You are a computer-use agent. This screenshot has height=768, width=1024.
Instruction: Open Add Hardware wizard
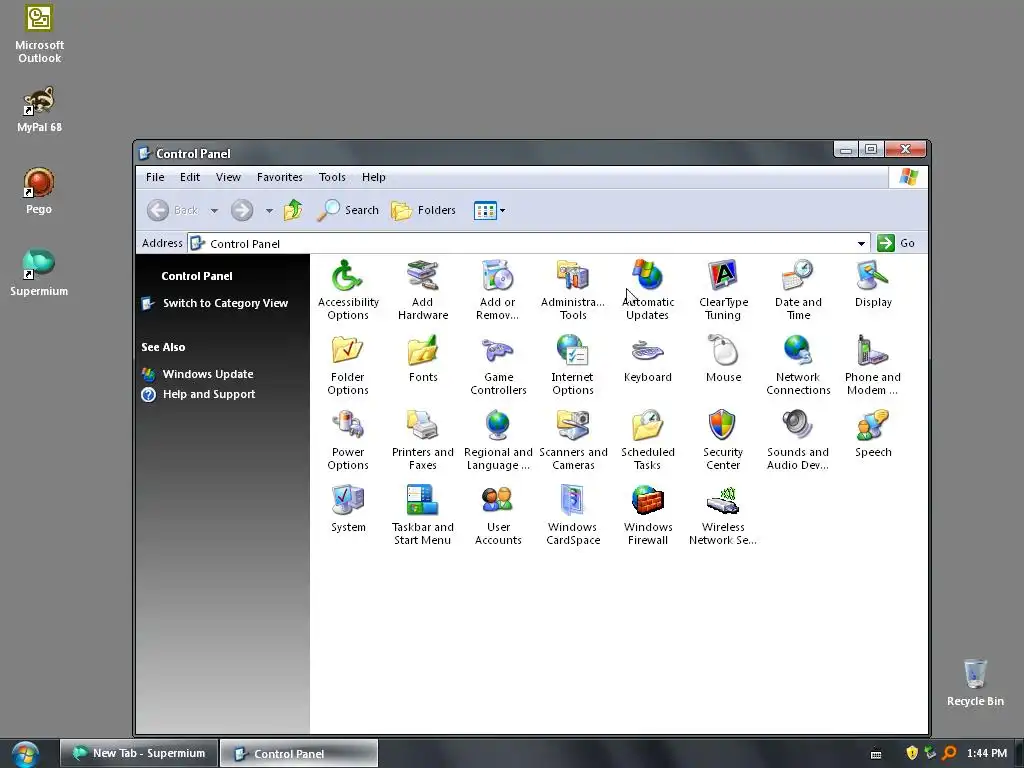(x=423, y=290)
